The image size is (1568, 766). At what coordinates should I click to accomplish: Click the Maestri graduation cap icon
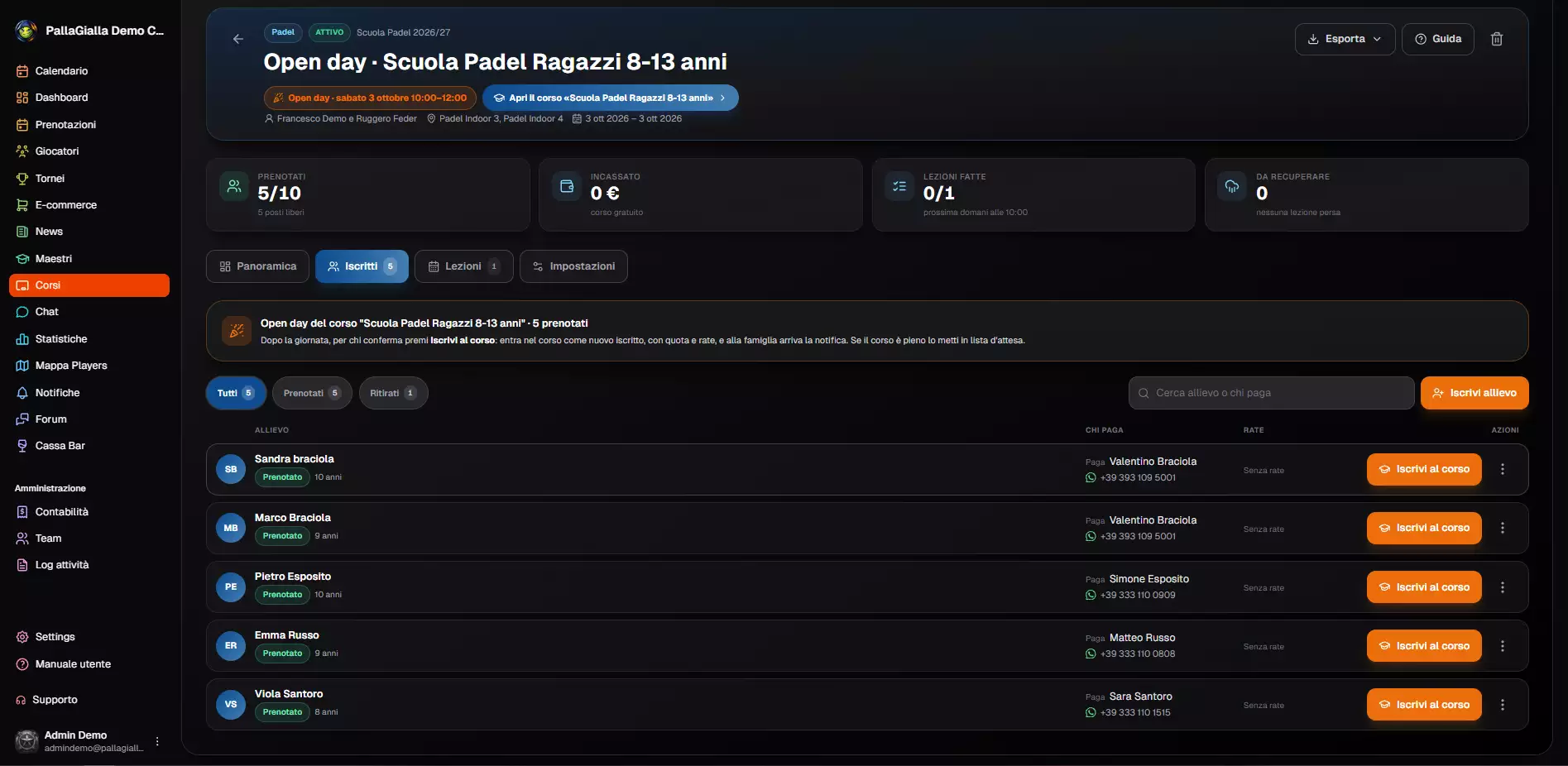(22, 259)
